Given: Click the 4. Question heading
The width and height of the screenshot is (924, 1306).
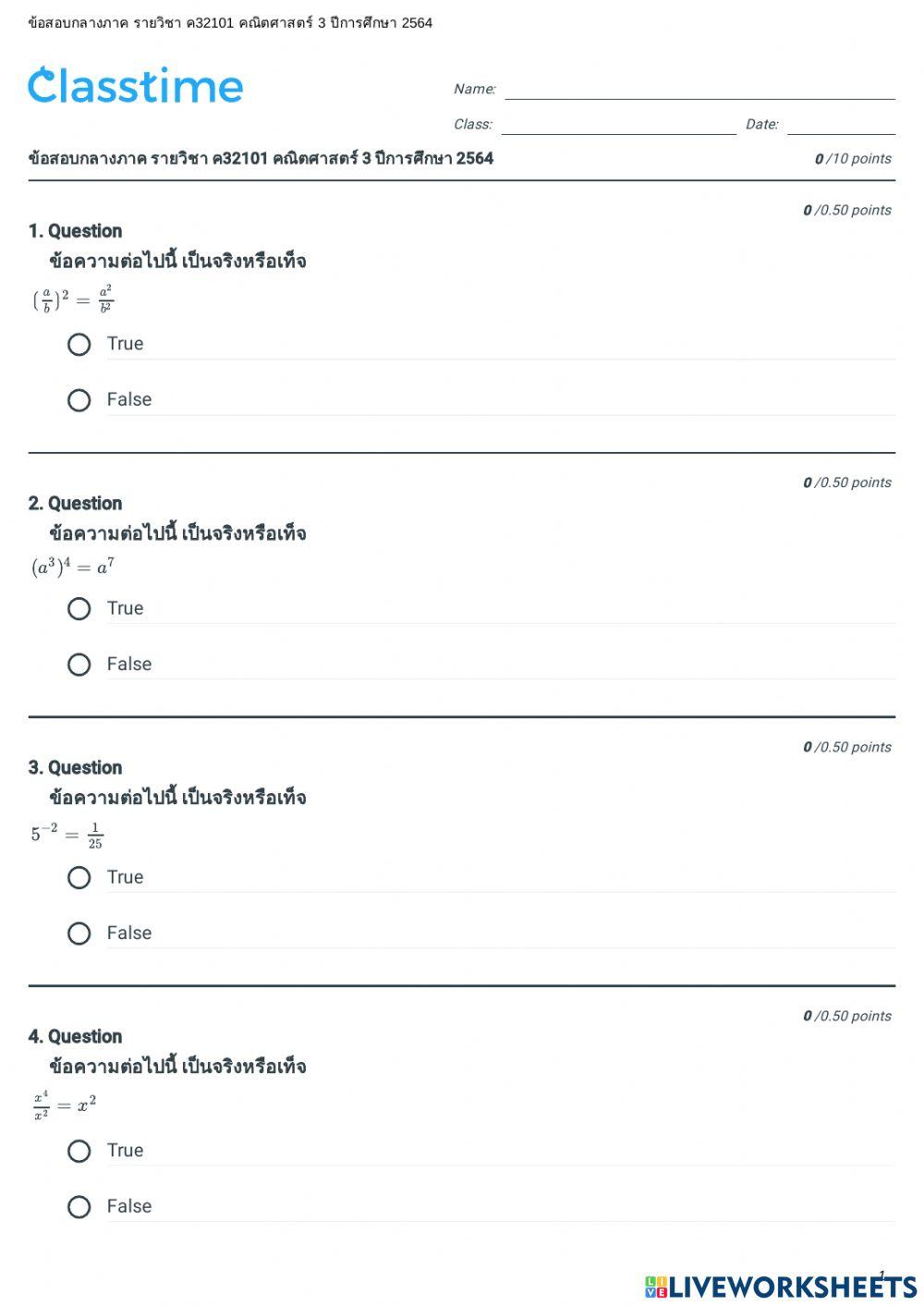Looking at the screenshot, I should click(75, 1037).
